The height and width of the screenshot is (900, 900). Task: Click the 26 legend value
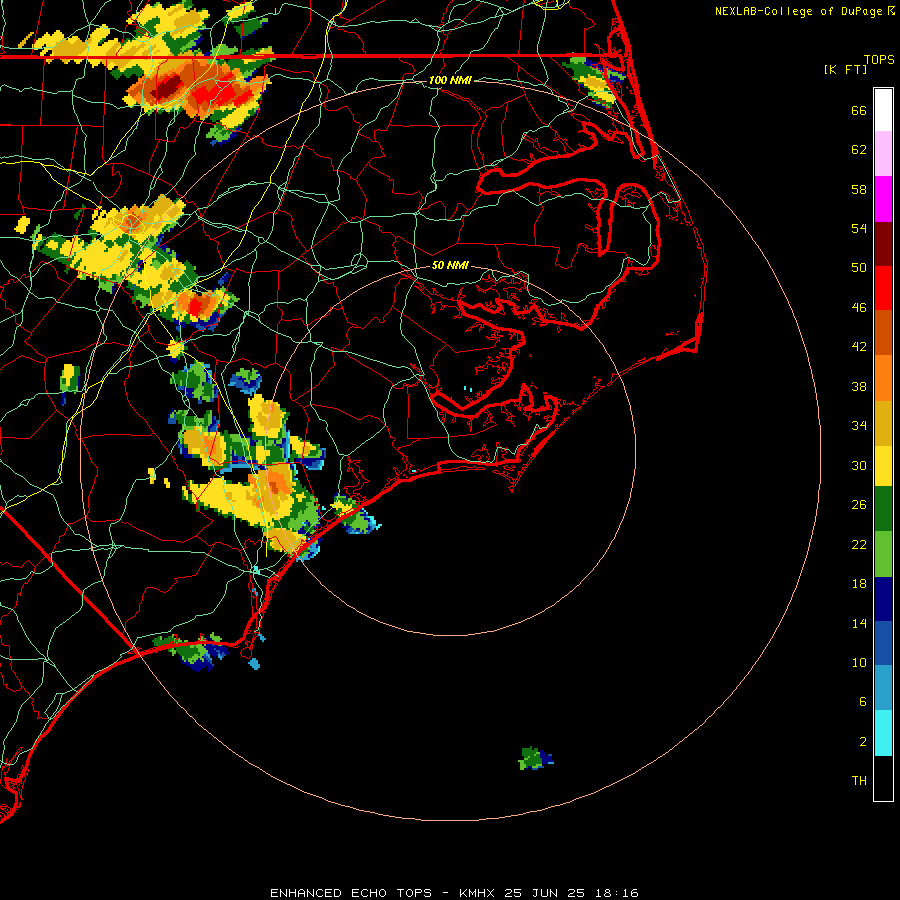coord(859,505)
